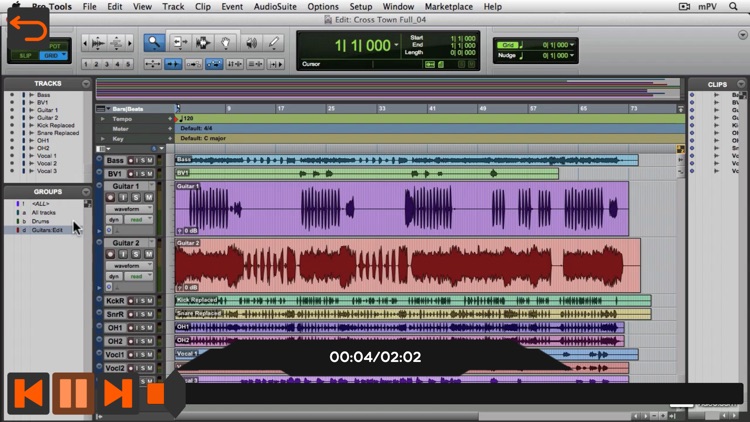Select the Zoomer magnifier tool
The width and height of the screenshot is (750, 422).
[154, 43]
